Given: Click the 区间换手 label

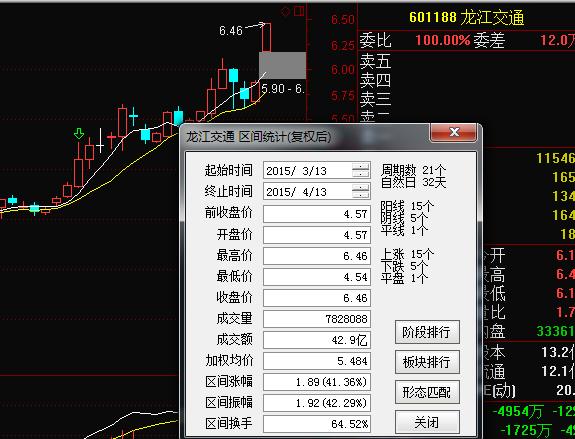Looking at the screenshot, I should coord(228,424).
